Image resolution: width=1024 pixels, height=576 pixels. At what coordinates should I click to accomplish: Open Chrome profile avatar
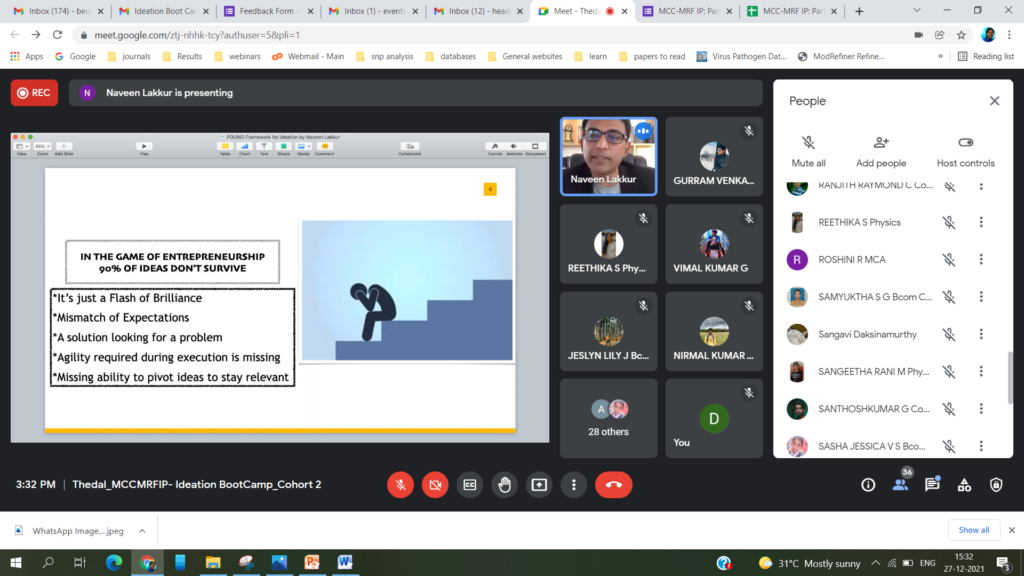(x=988, y=35)
